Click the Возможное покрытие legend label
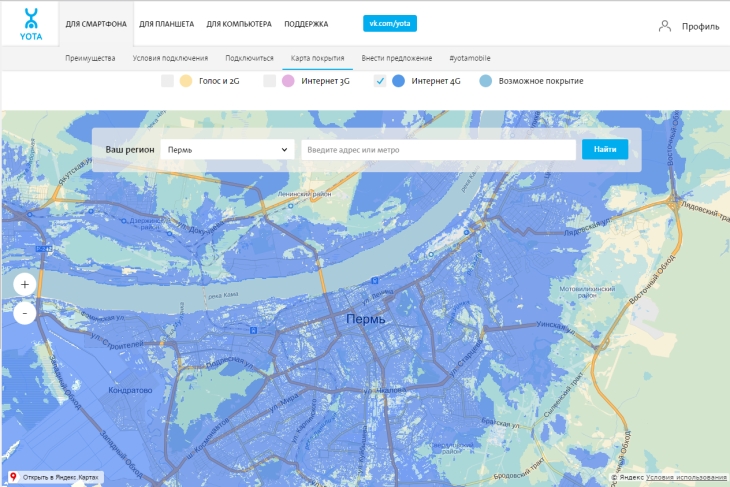730x487 pixels. 541,81
